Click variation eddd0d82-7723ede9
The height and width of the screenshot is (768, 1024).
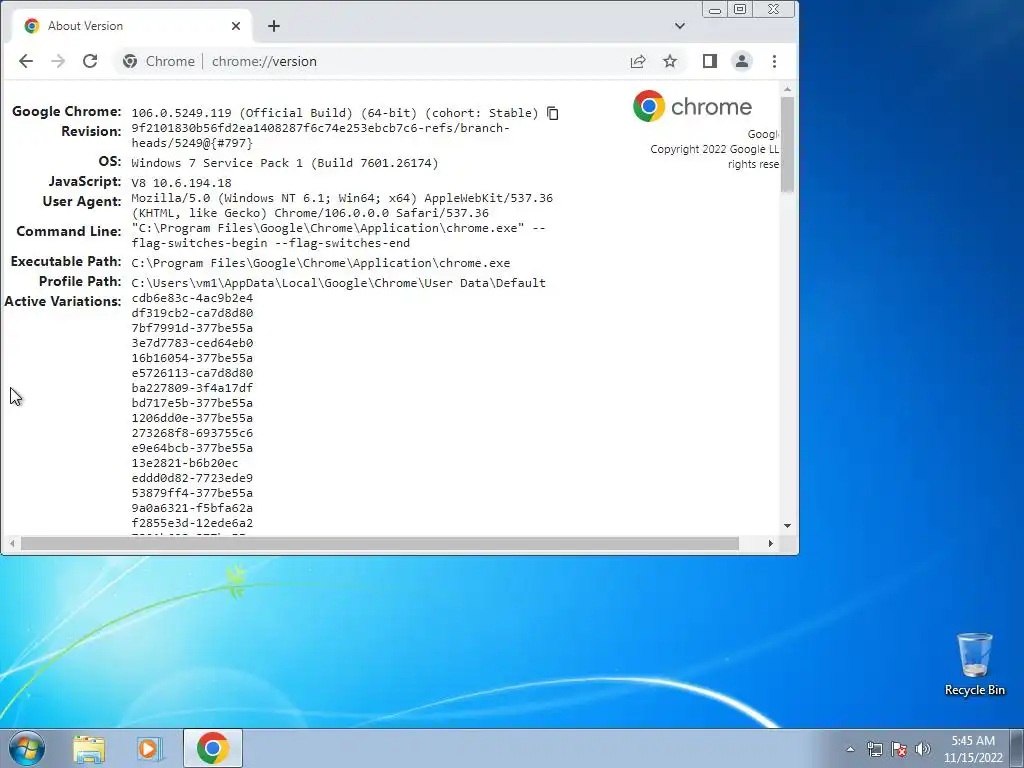coord(192,478)
